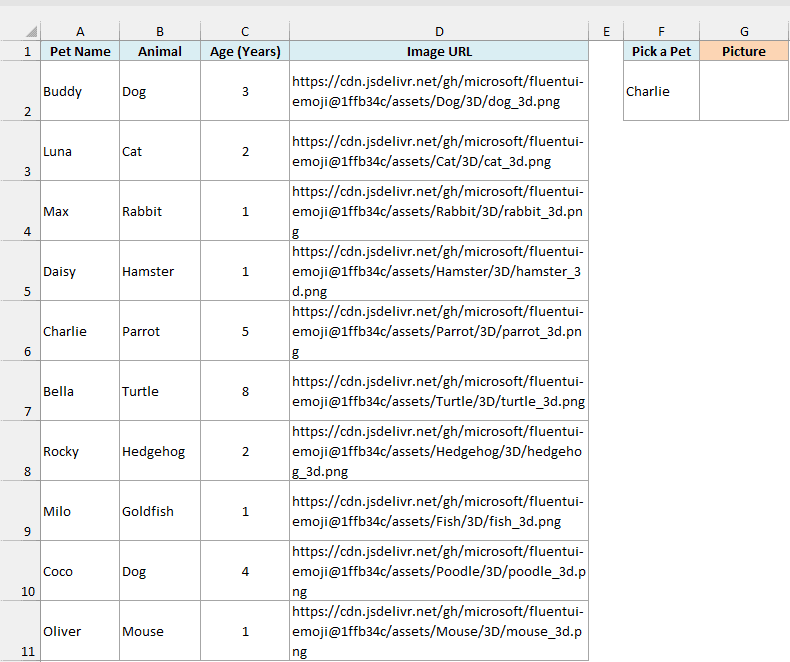The image size is (790, 662).
Task: Click the Select All corner triangle
Action: [31, 32]
